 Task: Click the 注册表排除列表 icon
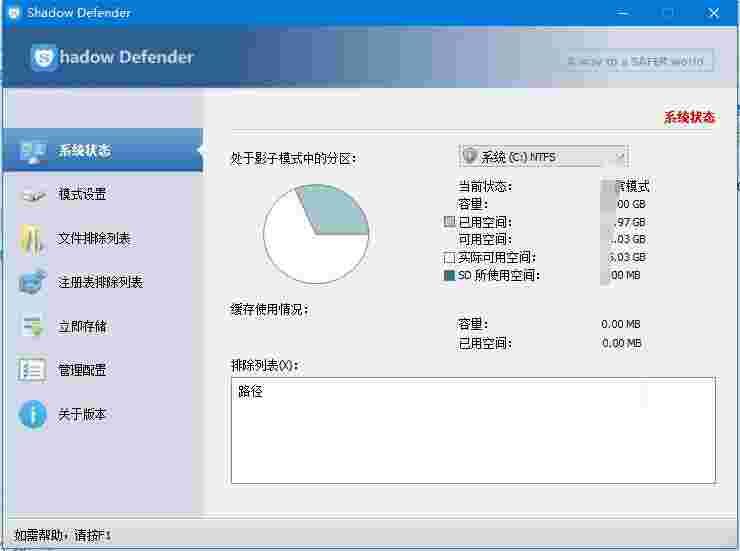click(x=33, y=282)
